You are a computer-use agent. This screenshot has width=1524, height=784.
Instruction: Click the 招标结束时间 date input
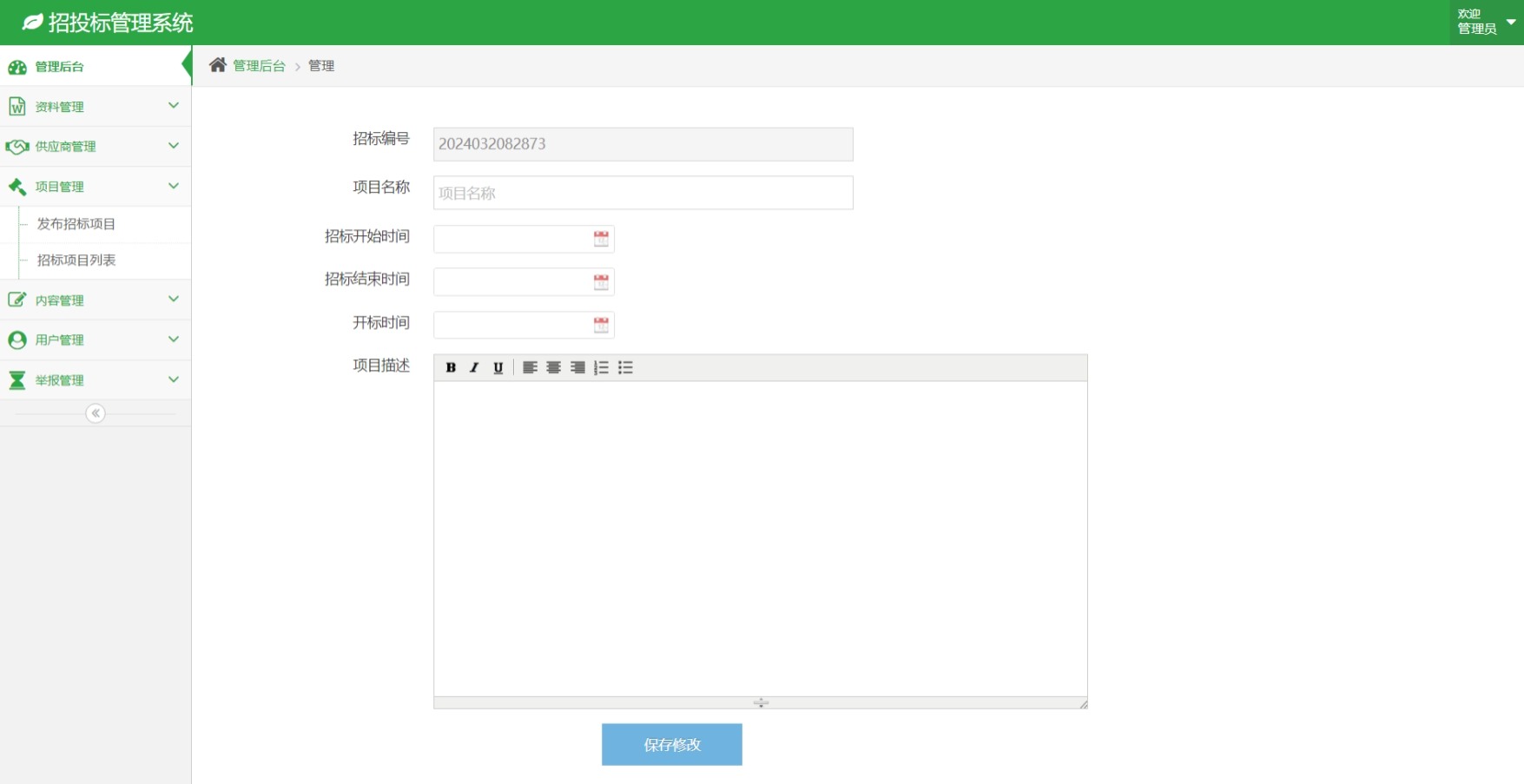point(524,282)
